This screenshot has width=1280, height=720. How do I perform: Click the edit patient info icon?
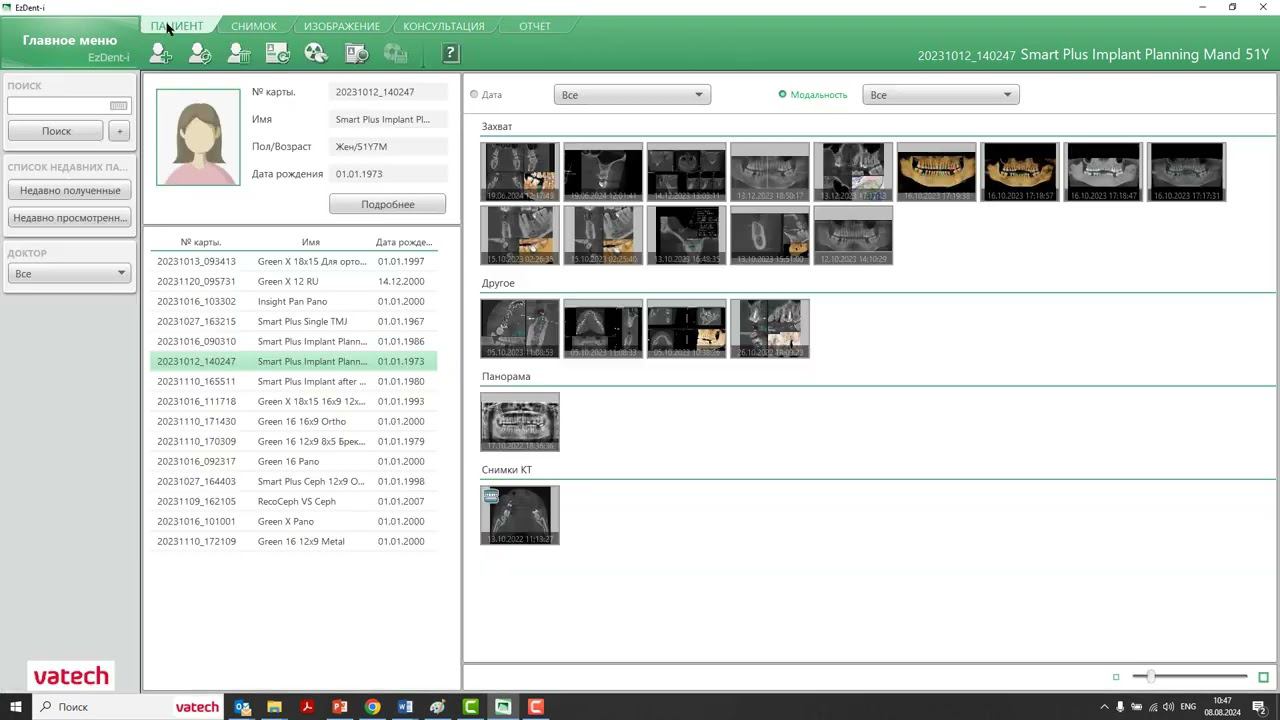[199, 54]
